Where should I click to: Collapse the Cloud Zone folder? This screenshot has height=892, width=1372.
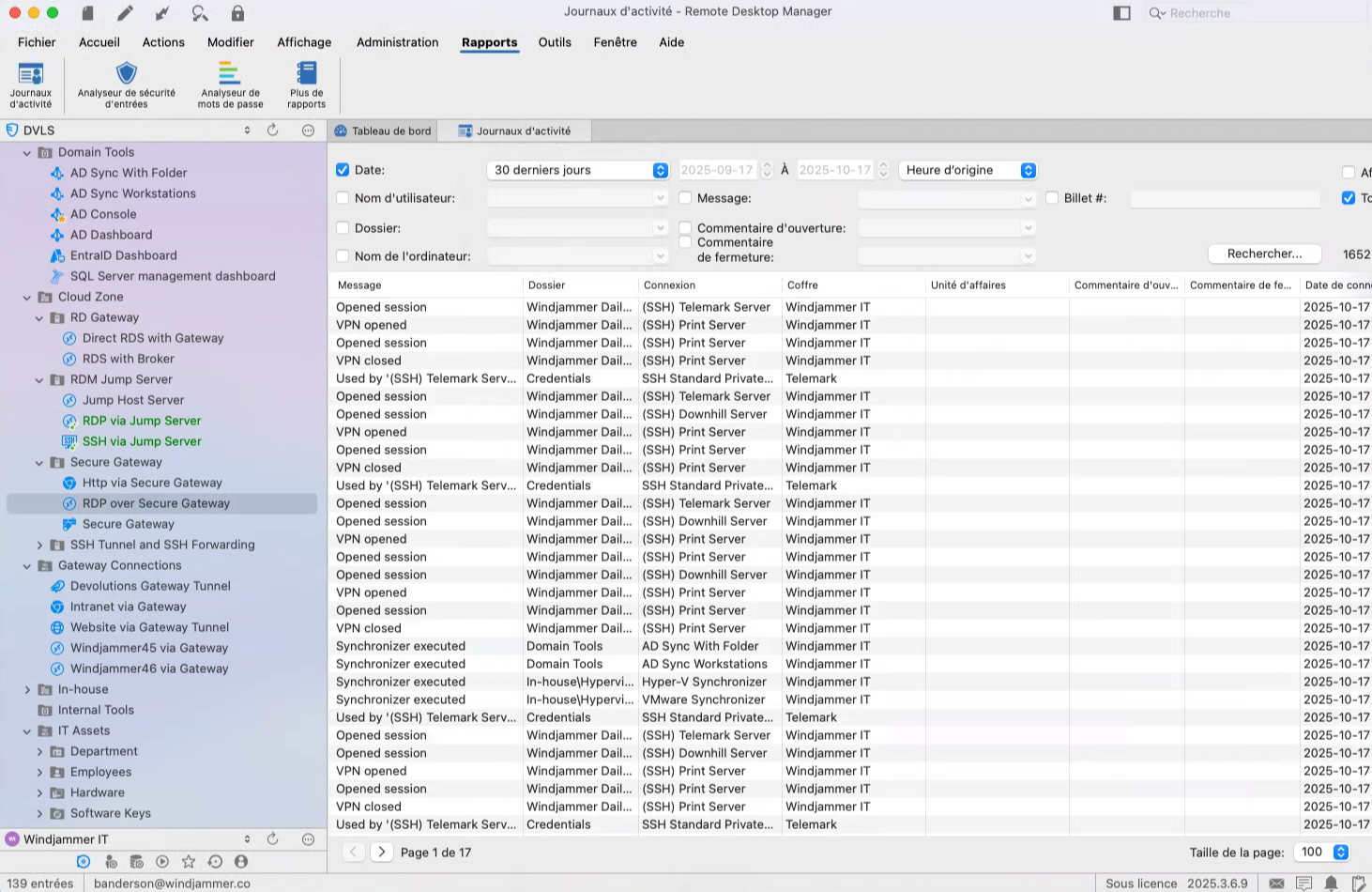(27, 297)
